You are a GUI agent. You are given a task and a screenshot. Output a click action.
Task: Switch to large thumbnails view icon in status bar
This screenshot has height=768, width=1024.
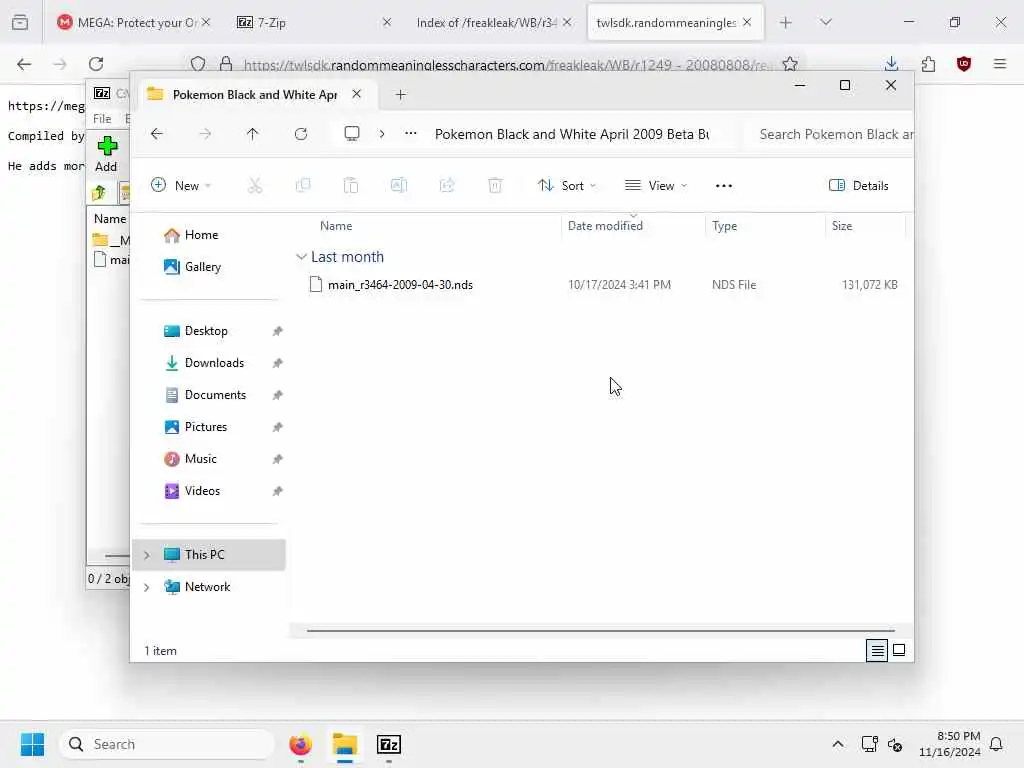[899, 650]
